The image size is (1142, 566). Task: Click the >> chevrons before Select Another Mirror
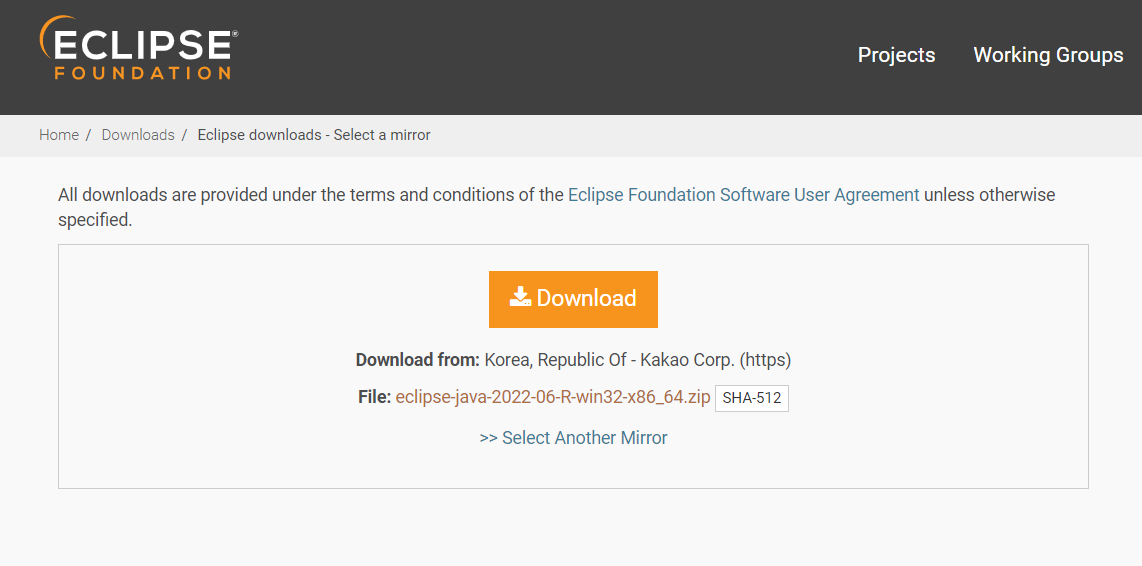tap(488, 438)
